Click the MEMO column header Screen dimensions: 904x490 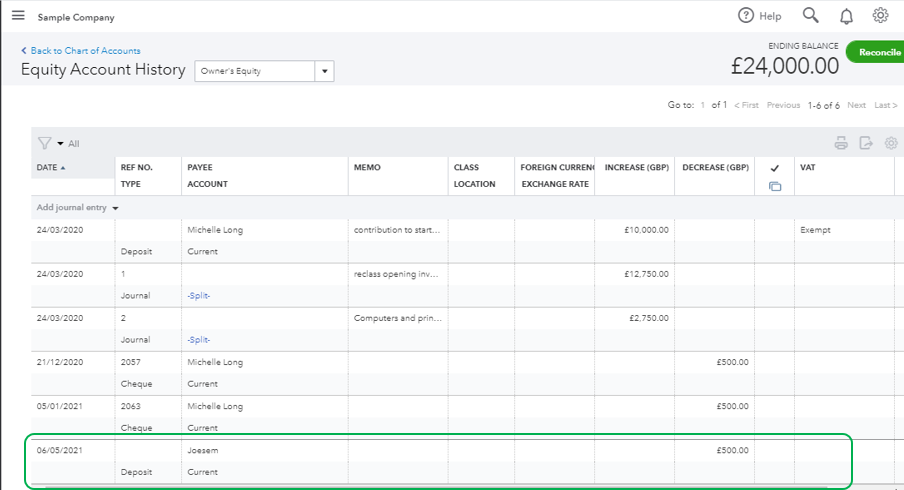tap(367, 167)
